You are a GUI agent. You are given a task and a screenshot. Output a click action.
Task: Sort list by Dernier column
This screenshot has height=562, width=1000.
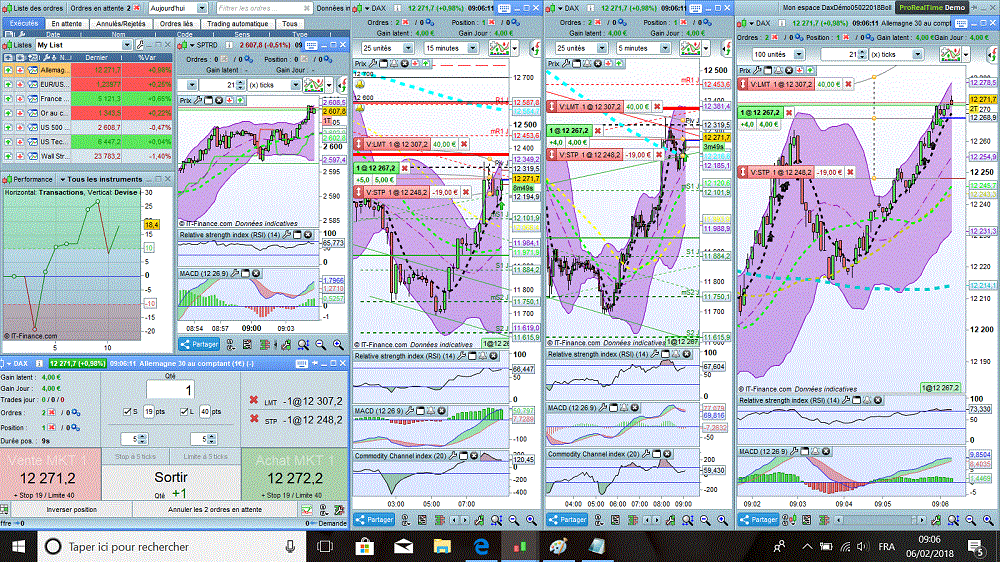pos(96,57)
